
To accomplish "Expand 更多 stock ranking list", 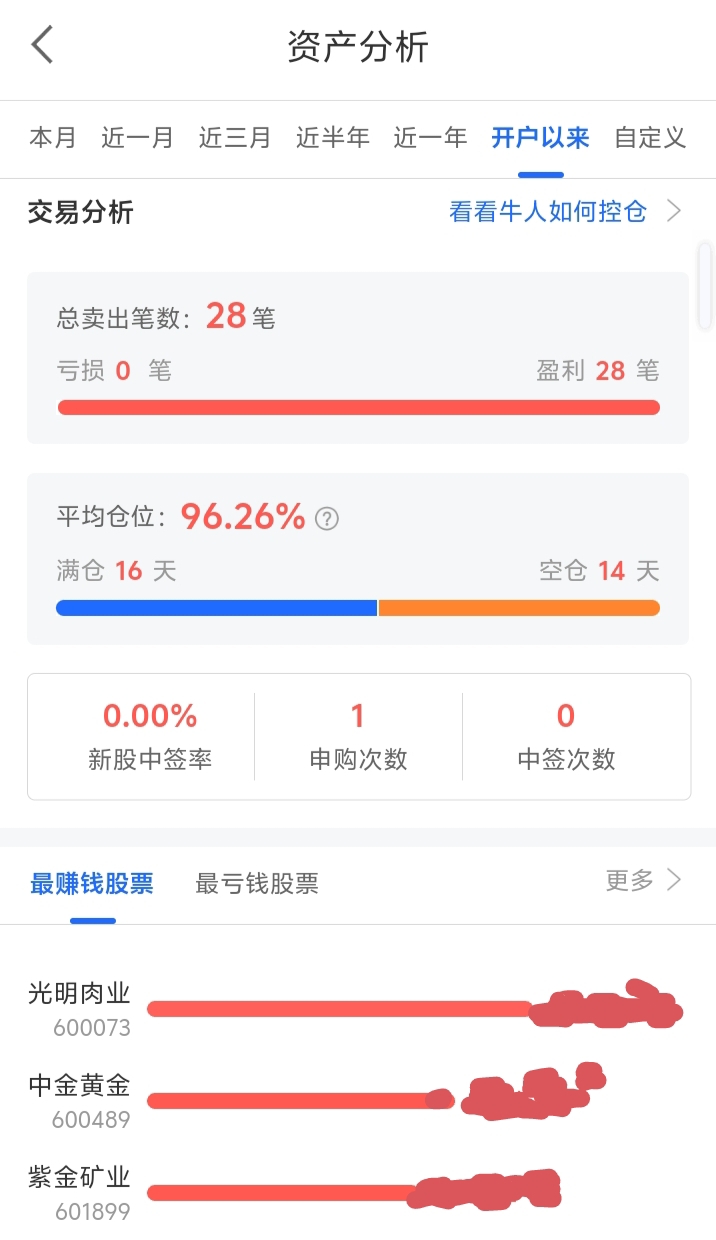I will click(643, 880).
